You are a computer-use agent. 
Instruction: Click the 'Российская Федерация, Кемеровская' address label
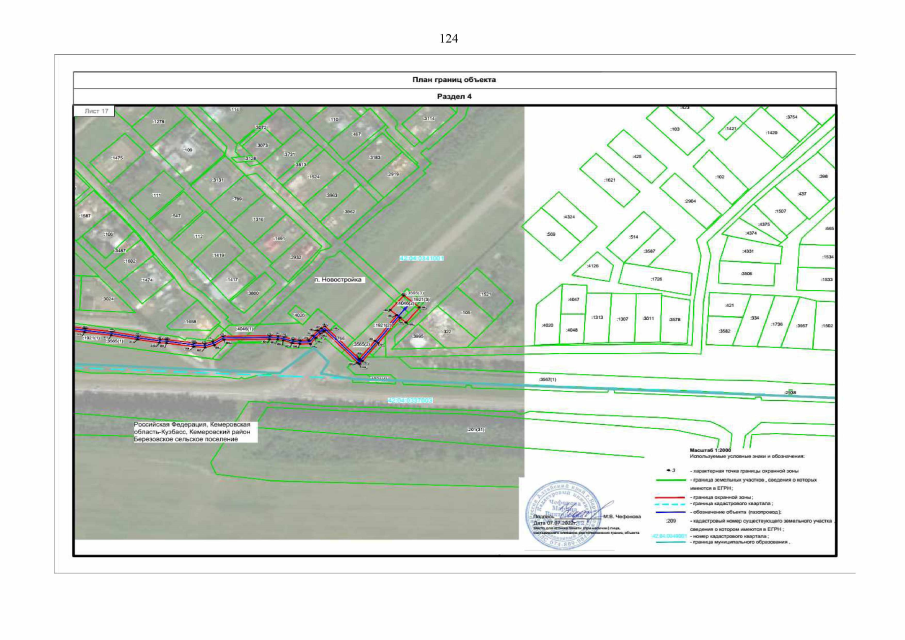coord(196,424)
